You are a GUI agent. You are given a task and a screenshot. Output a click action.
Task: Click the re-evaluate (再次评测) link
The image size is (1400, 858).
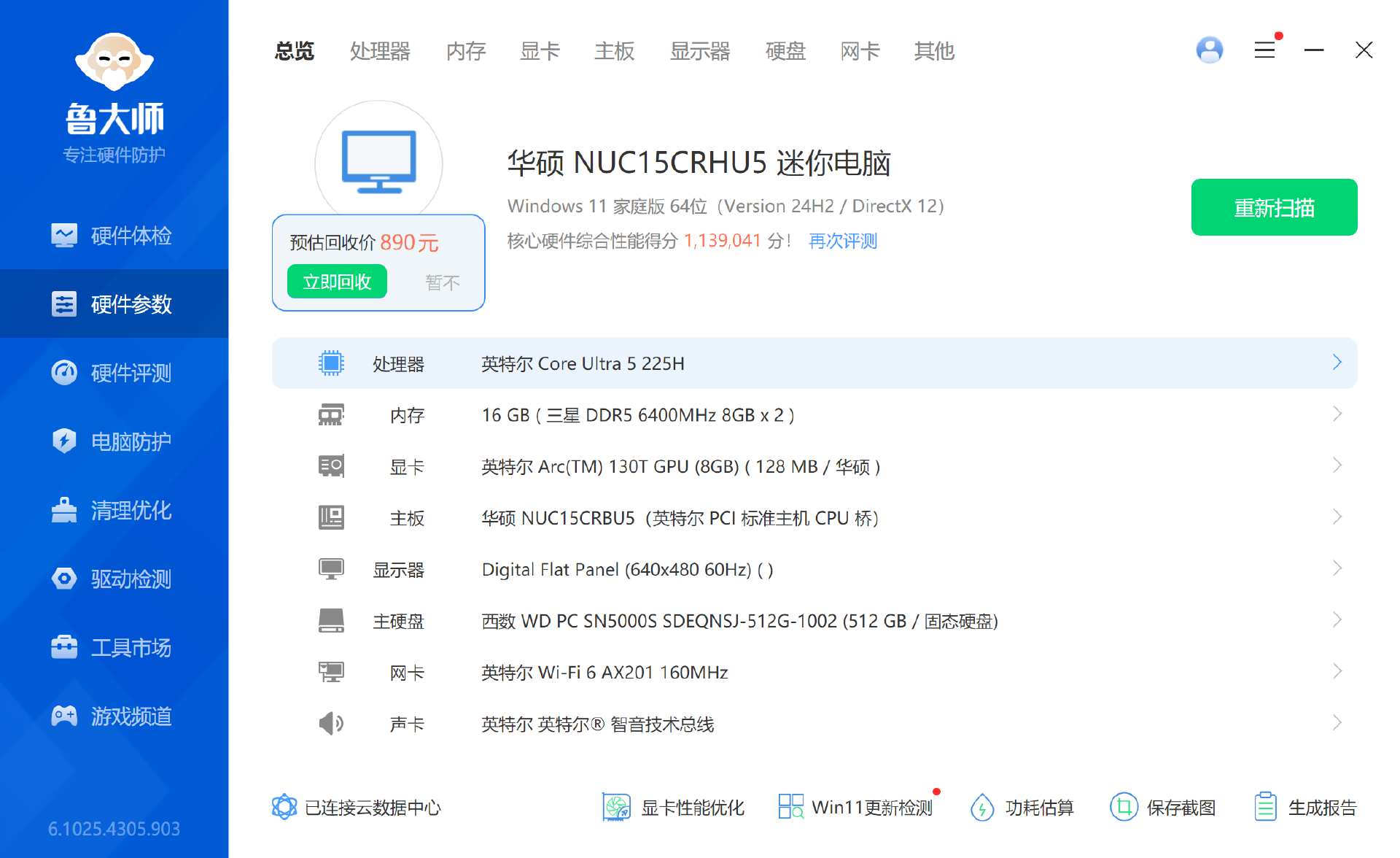click(842, 241)
